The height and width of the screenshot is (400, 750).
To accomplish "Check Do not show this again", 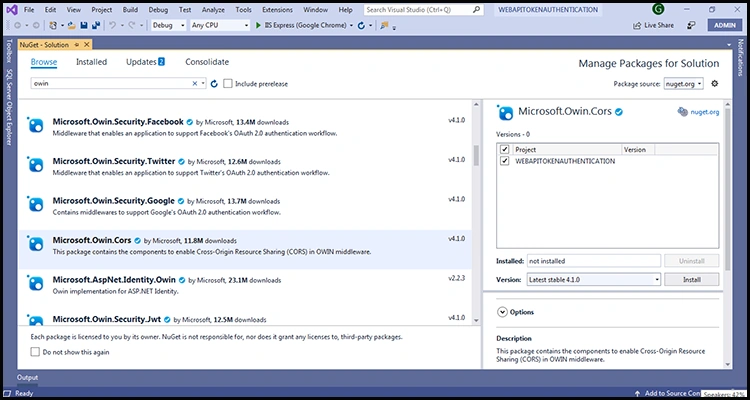I will click(35, 352).
